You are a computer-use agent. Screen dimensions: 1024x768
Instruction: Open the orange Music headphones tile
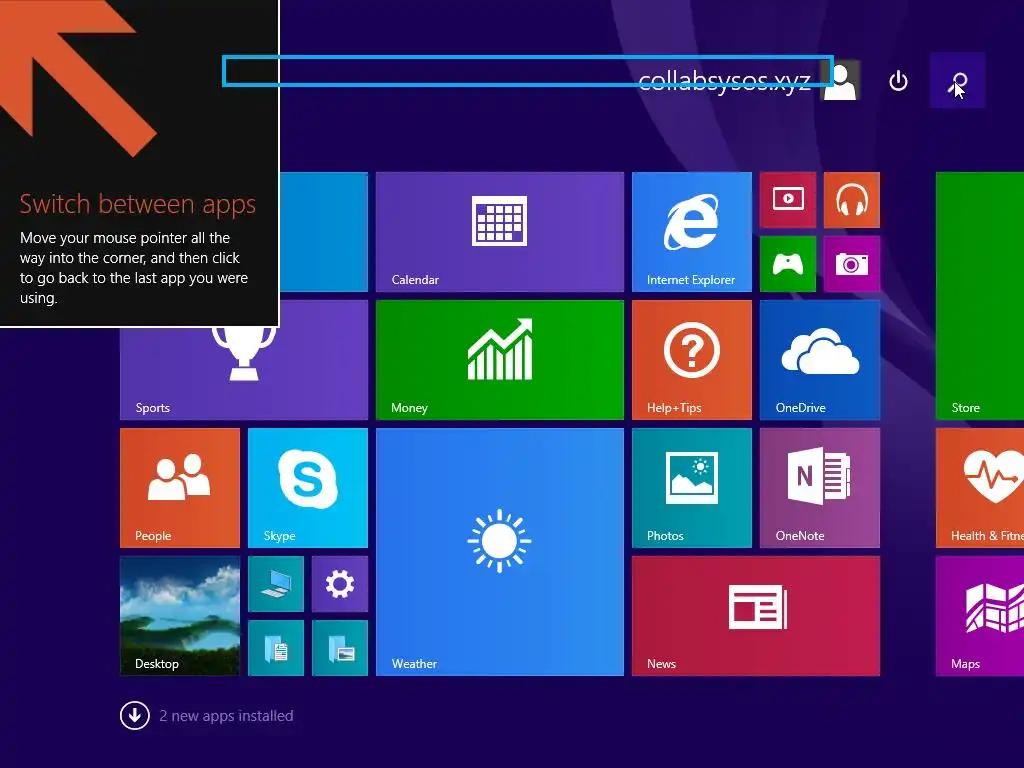852,200
